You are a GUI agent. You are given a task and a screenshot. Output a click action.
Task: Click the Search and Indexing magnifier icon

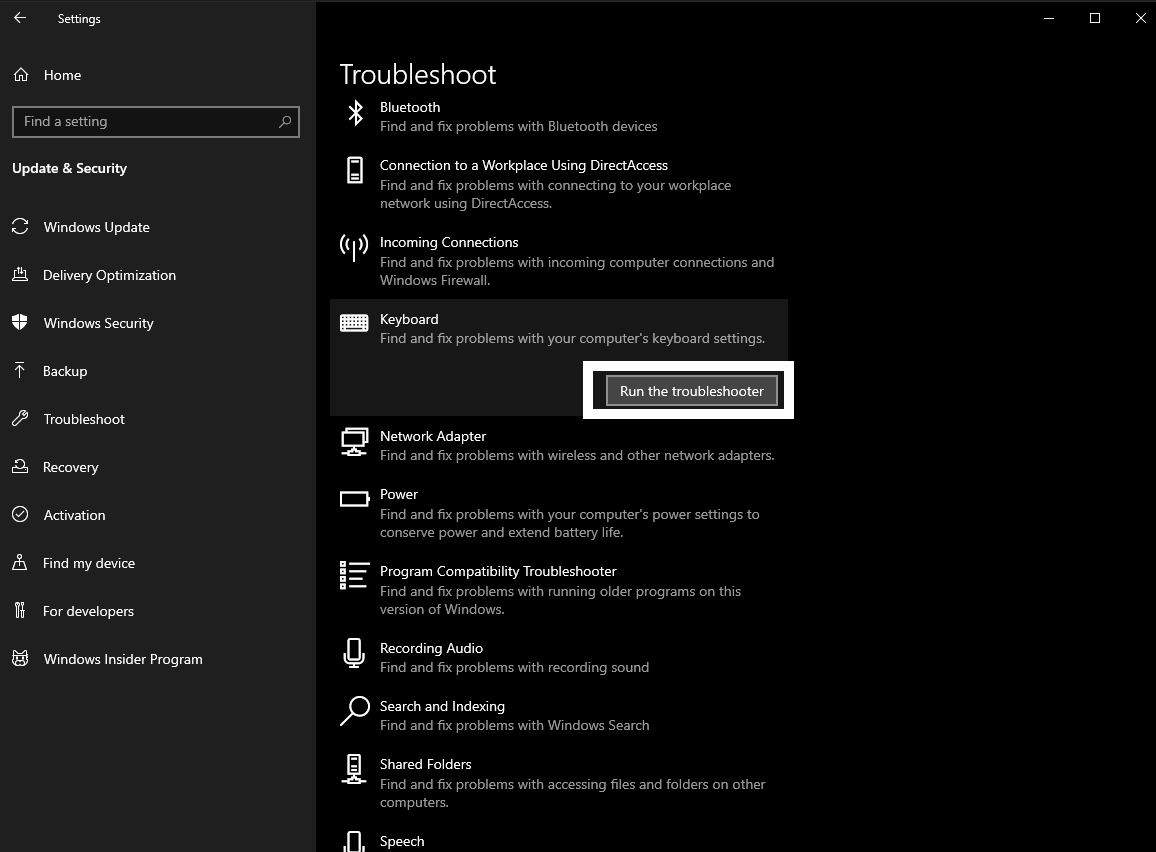(x=353, y=712)
